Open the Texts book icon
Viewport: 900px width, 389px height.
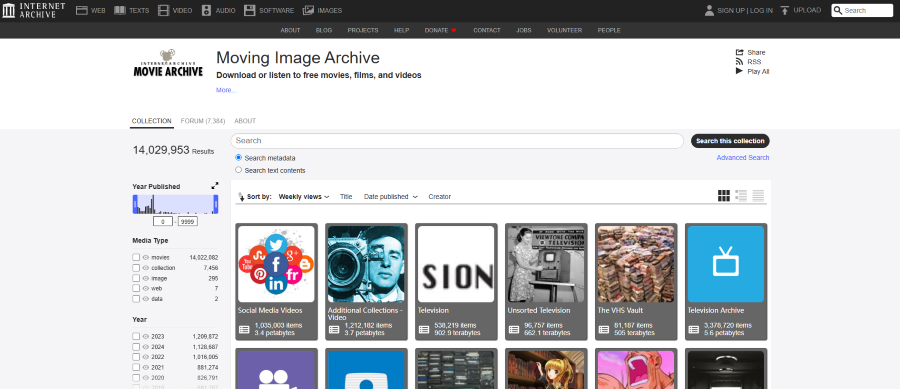pyautogui.click(x=119, y=10)
